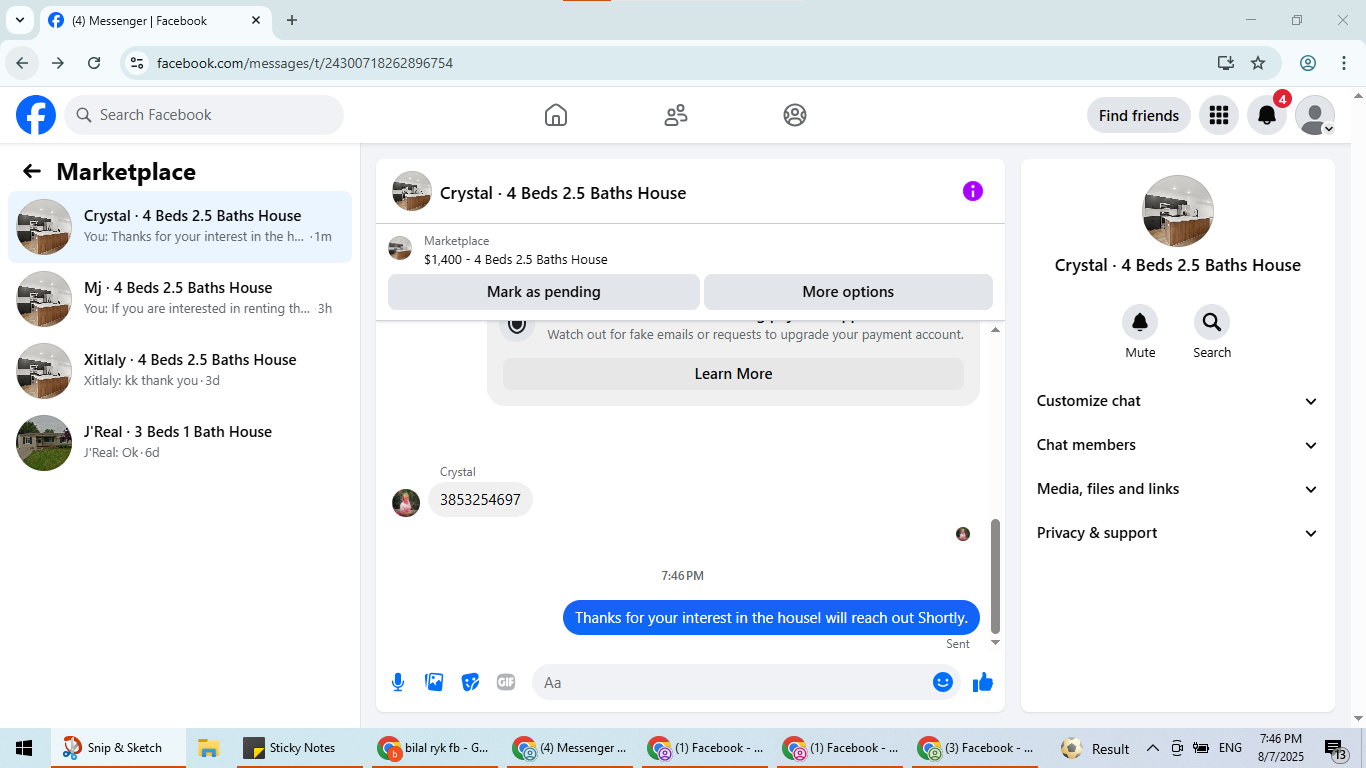Bookmark this page with the star icon
Screen dimensions: 1366x768
1258,63
